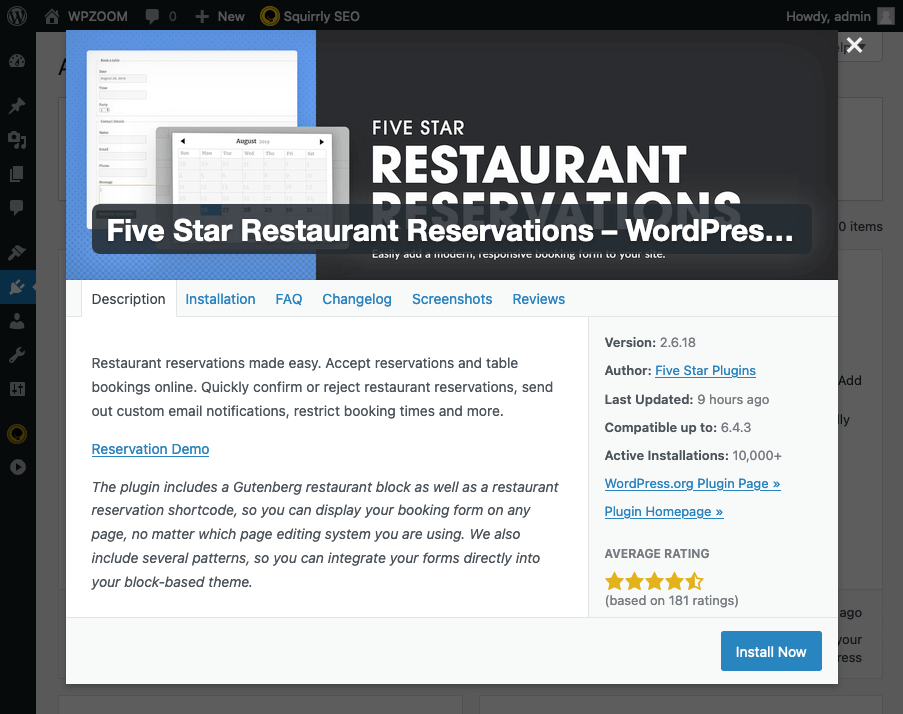This screenshot has height=714, width=903.
Task: Open the Five Star Plugins author link
Action: coord(705,371)
